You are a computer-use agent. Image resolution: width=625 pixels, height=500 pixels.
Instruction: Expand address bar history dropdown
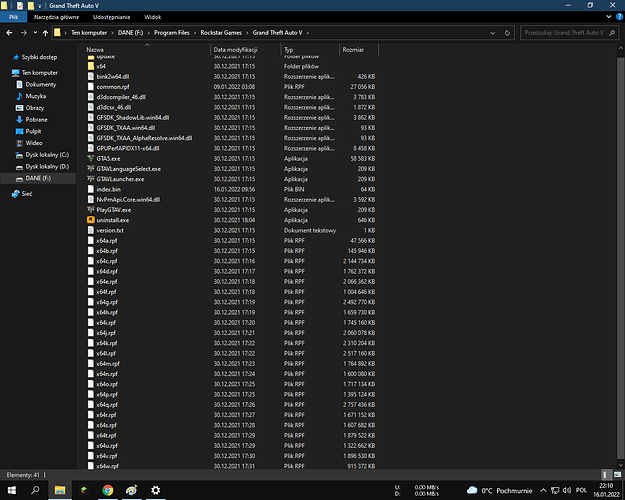493,33
